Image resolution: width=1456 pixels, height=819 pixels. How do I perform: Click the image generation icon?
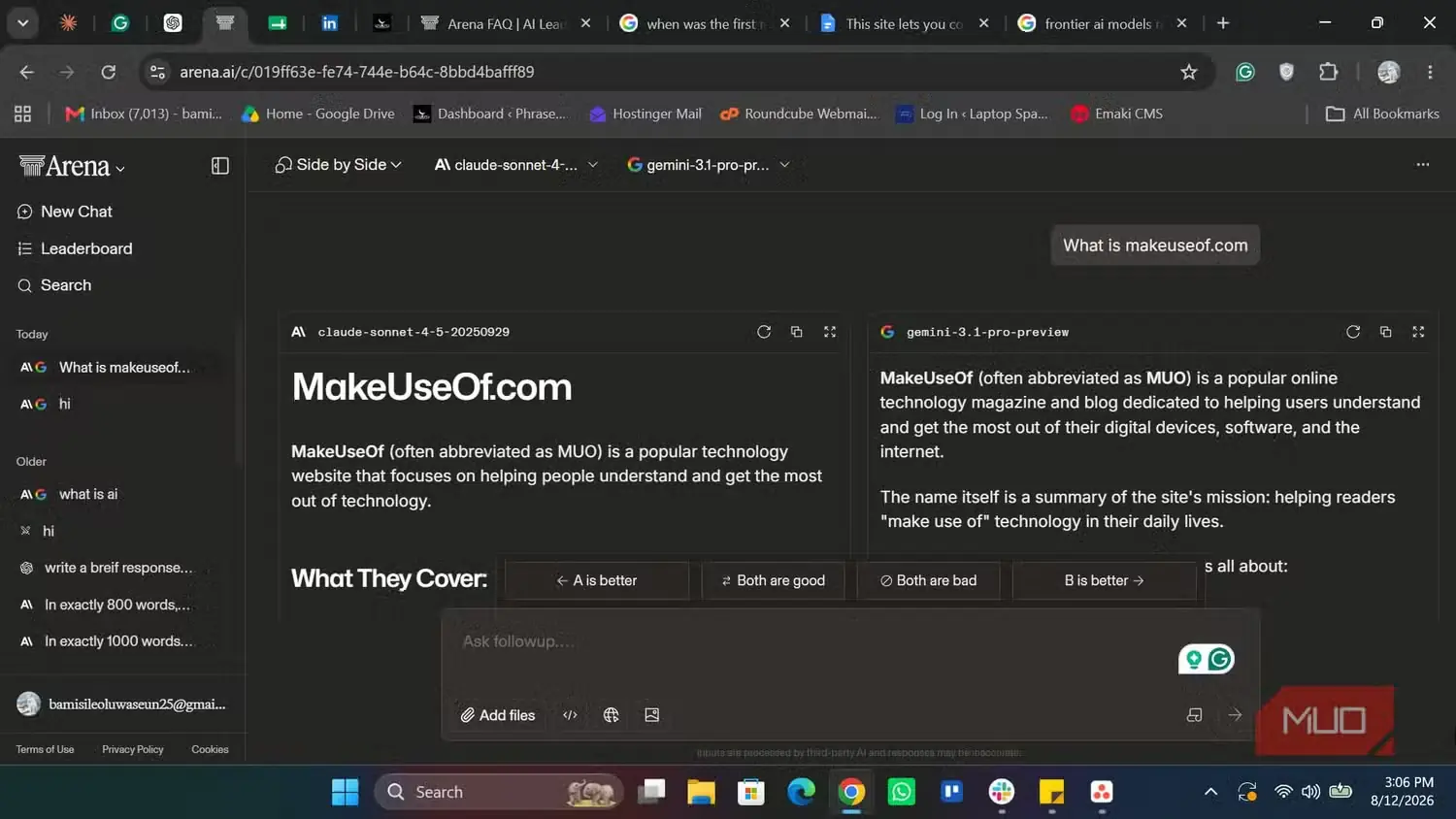point(652,715)
